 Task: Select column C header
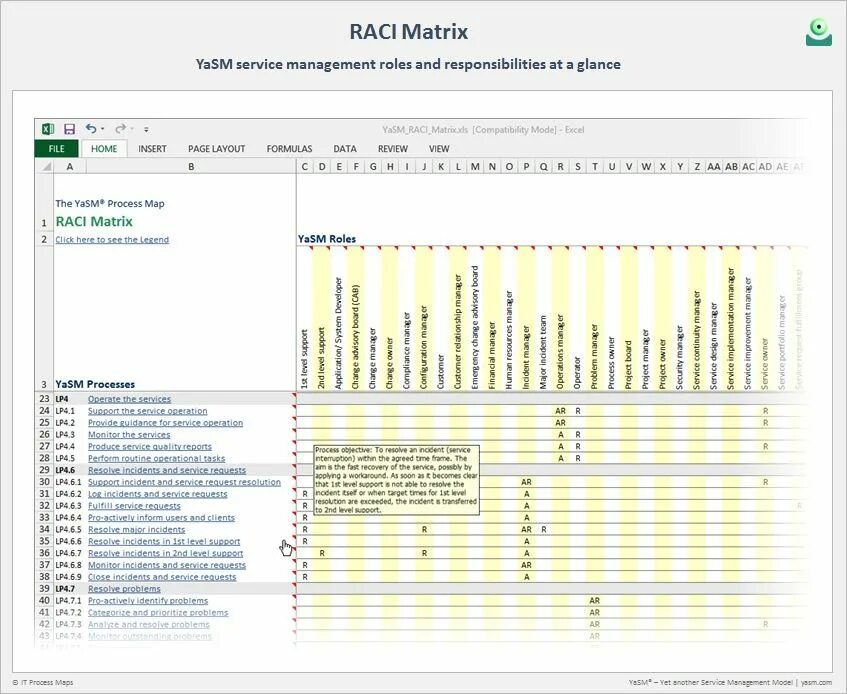click(x=305, y=167)
